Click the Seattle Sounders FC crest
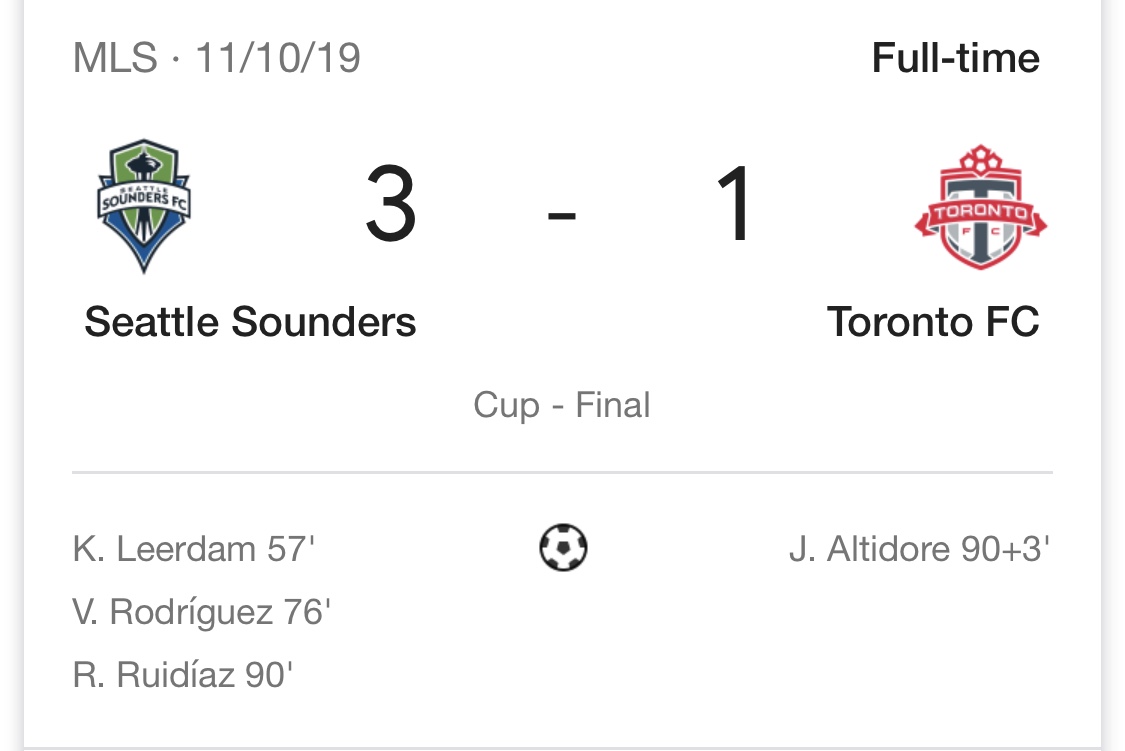The image size is (1125, 751). pyautogui.click(x=143, y=206)
